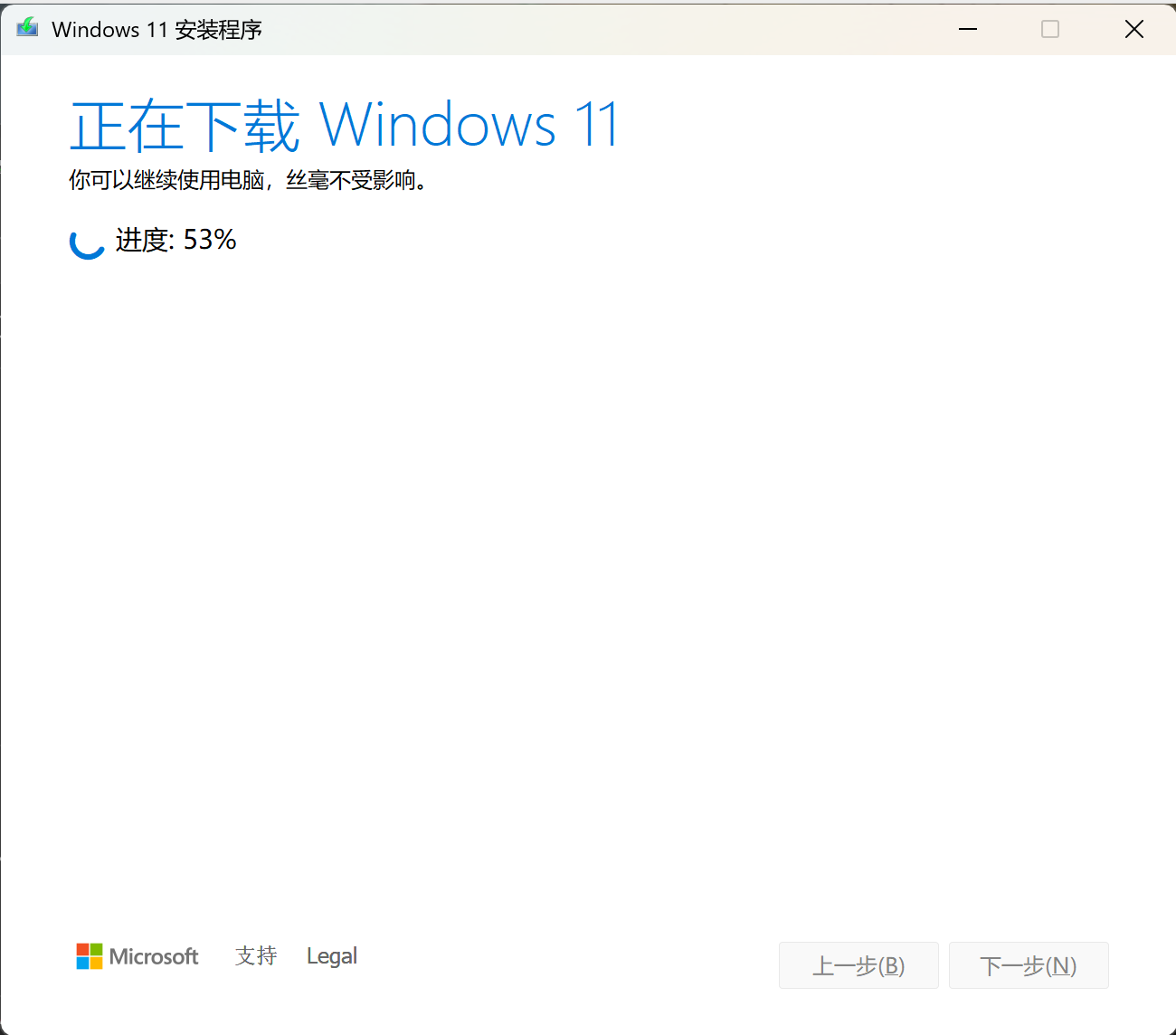Screen dimensions: 1176x1035
Task: Close the Windows 11 安装程序 window
Action: coord(1134,29)
